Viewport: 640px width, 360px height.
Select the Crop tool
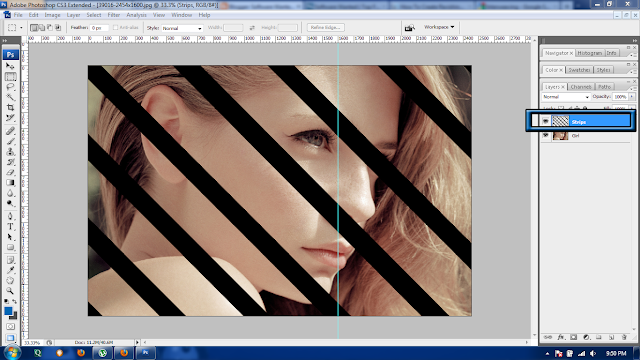click(x=10, y=107)
